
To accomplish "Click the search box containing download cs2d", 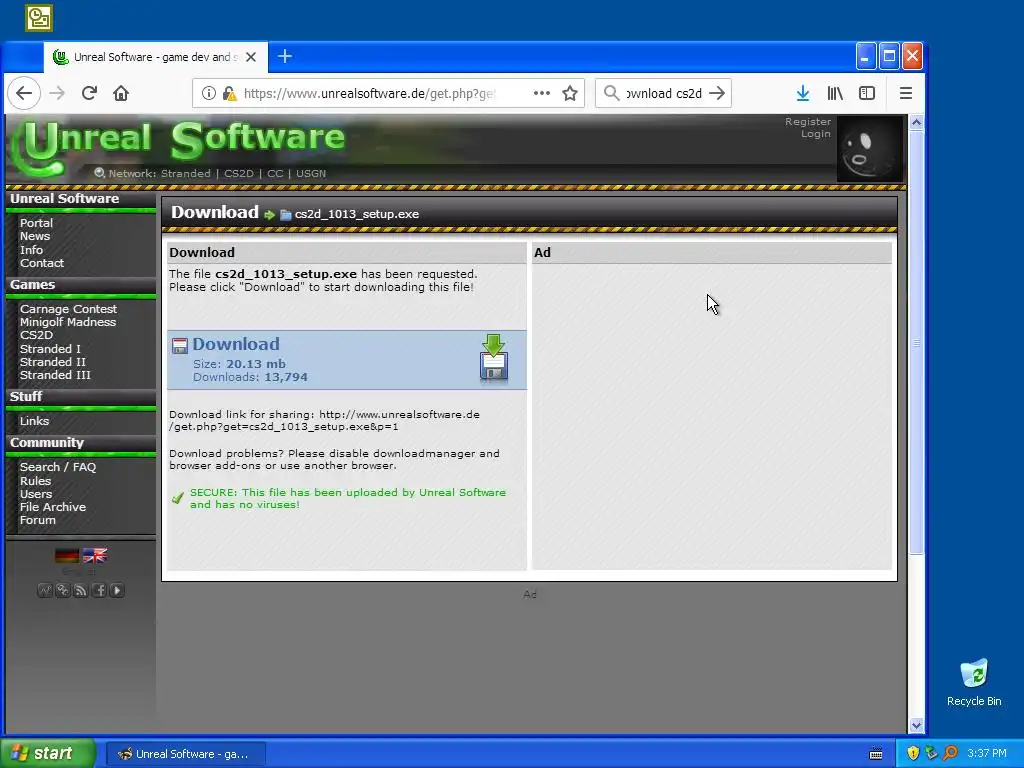I will (x=664, y=93).
